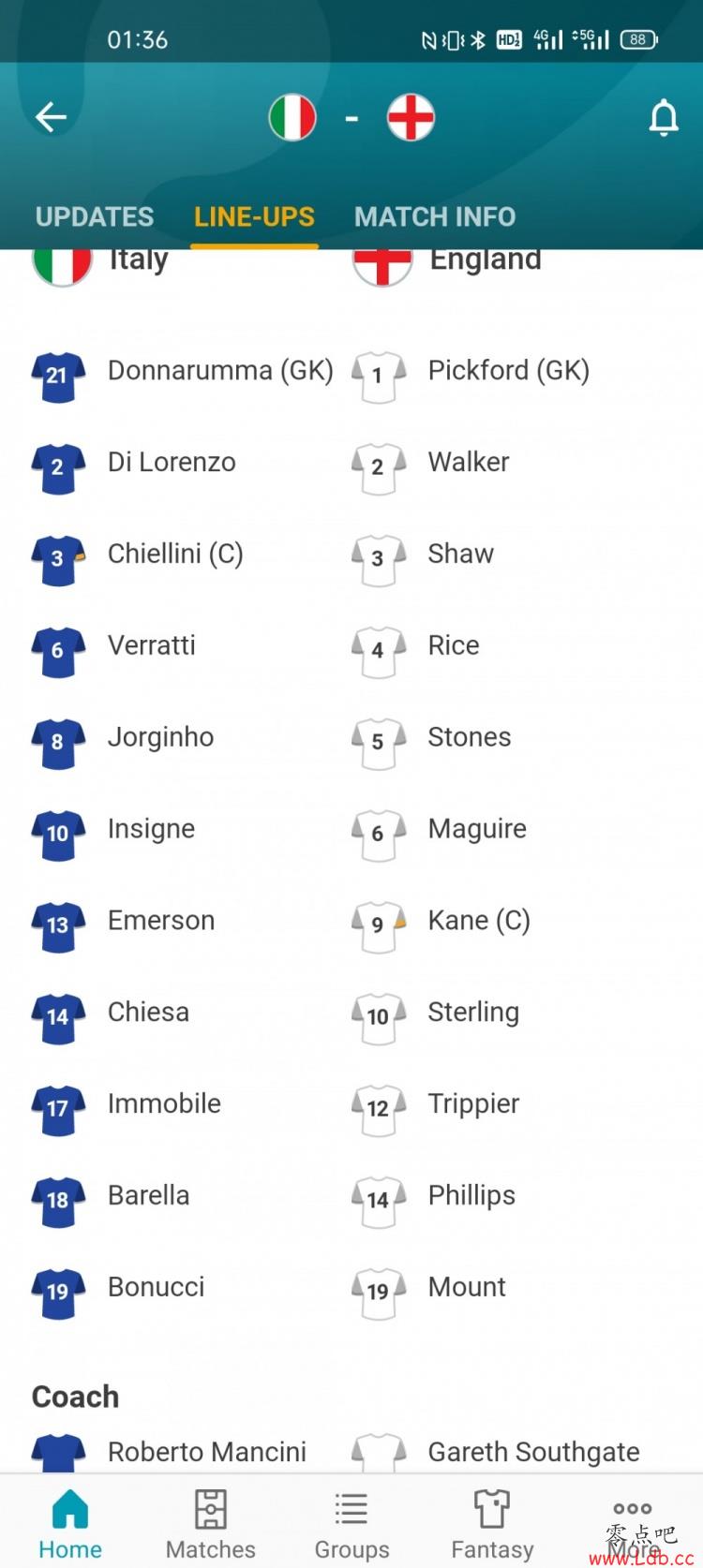Tap the back arrow icon
Screen dimensions: 703x1568
pyautogui.click(x=51, y=117)
